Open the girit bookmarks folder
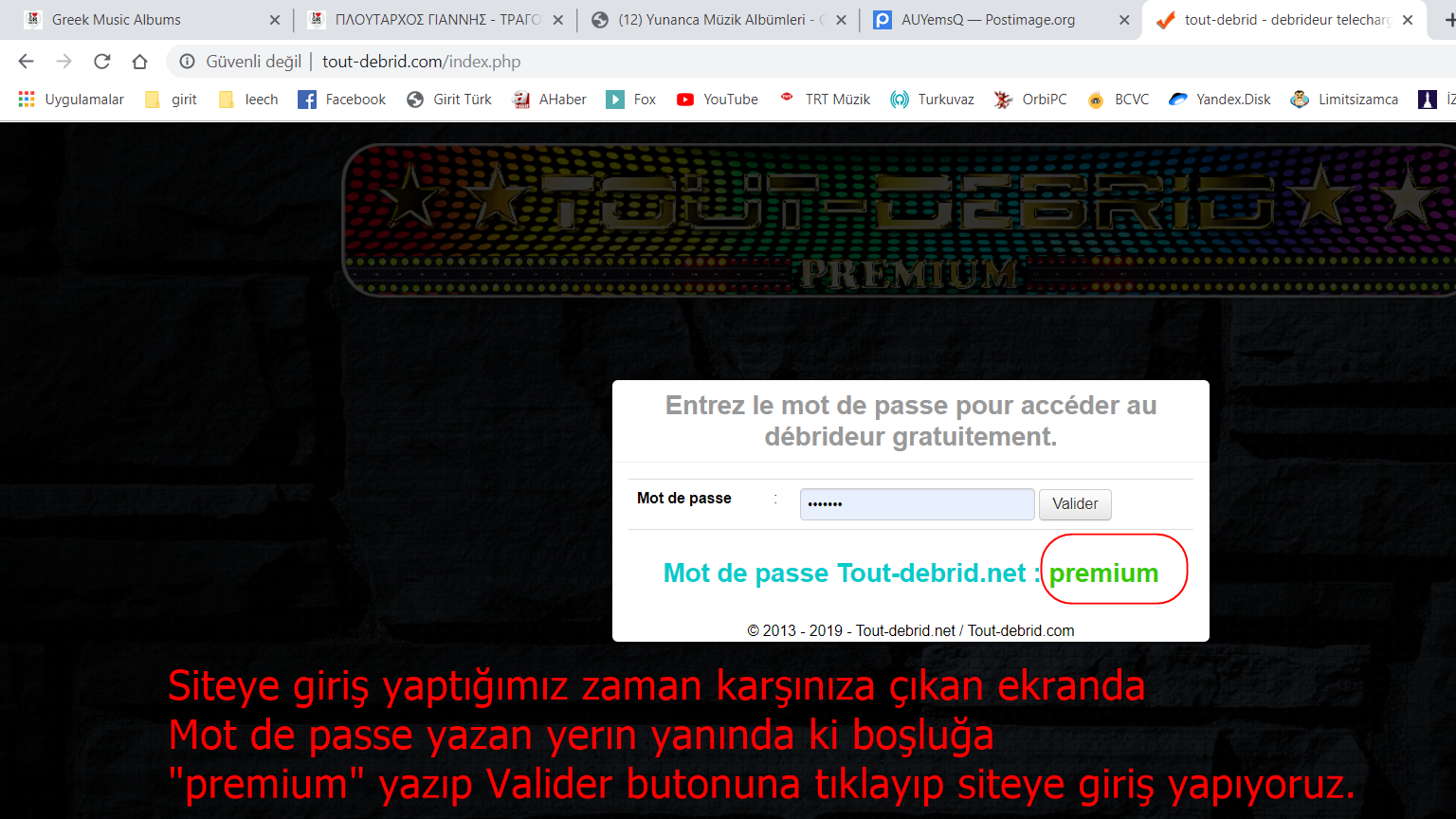Image resolution: width=1456 pixels, height=819 pixels. pyautogui.click(x=172, y=100)
